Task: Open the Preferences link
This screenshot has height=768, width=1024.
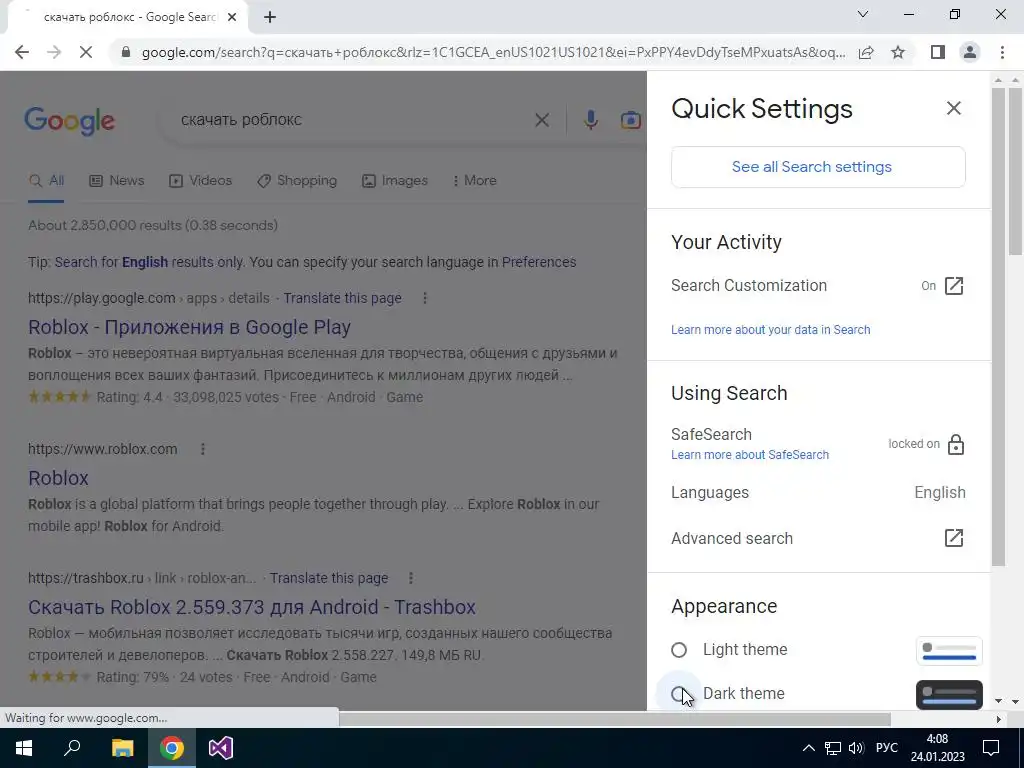Action: point(539,263)
